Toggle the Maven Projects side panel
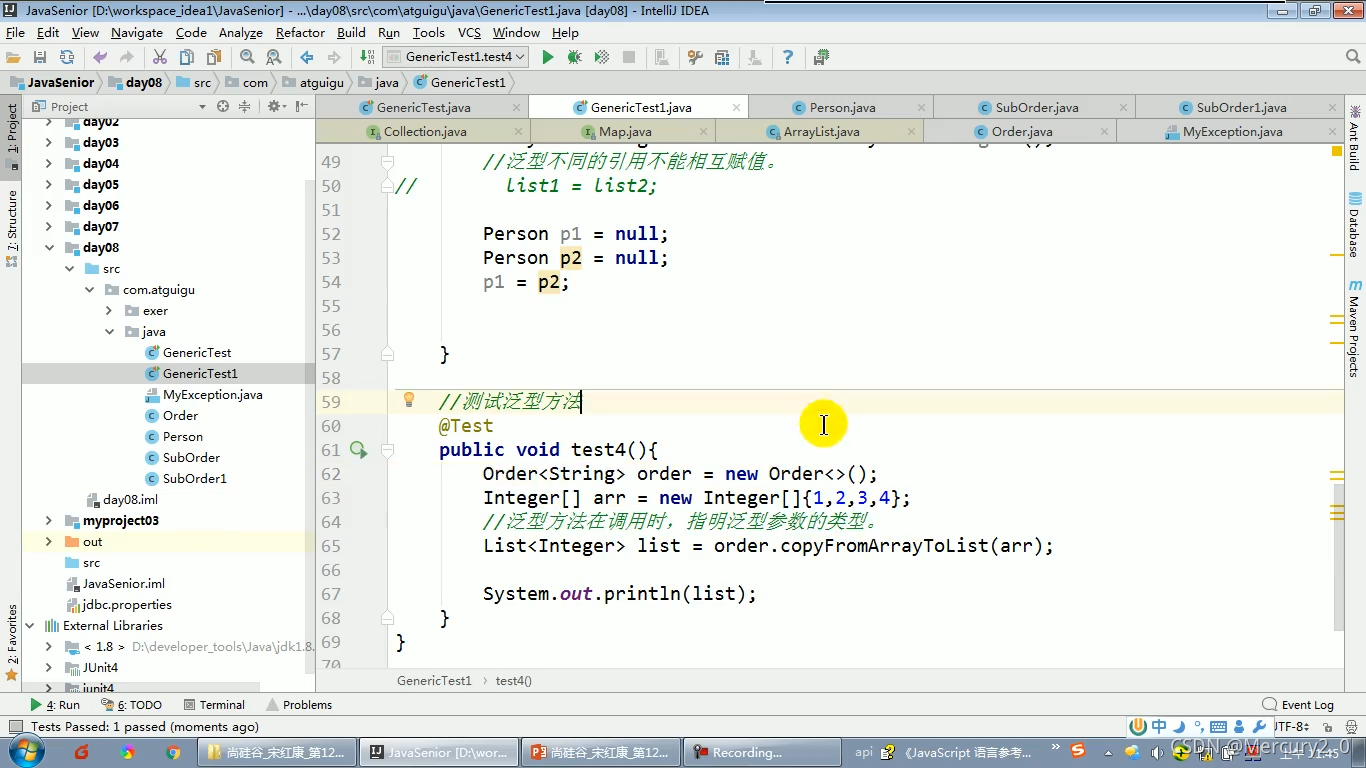Image resolution: width=1366 pixels, height=768 pixels. click(1354, 330)
